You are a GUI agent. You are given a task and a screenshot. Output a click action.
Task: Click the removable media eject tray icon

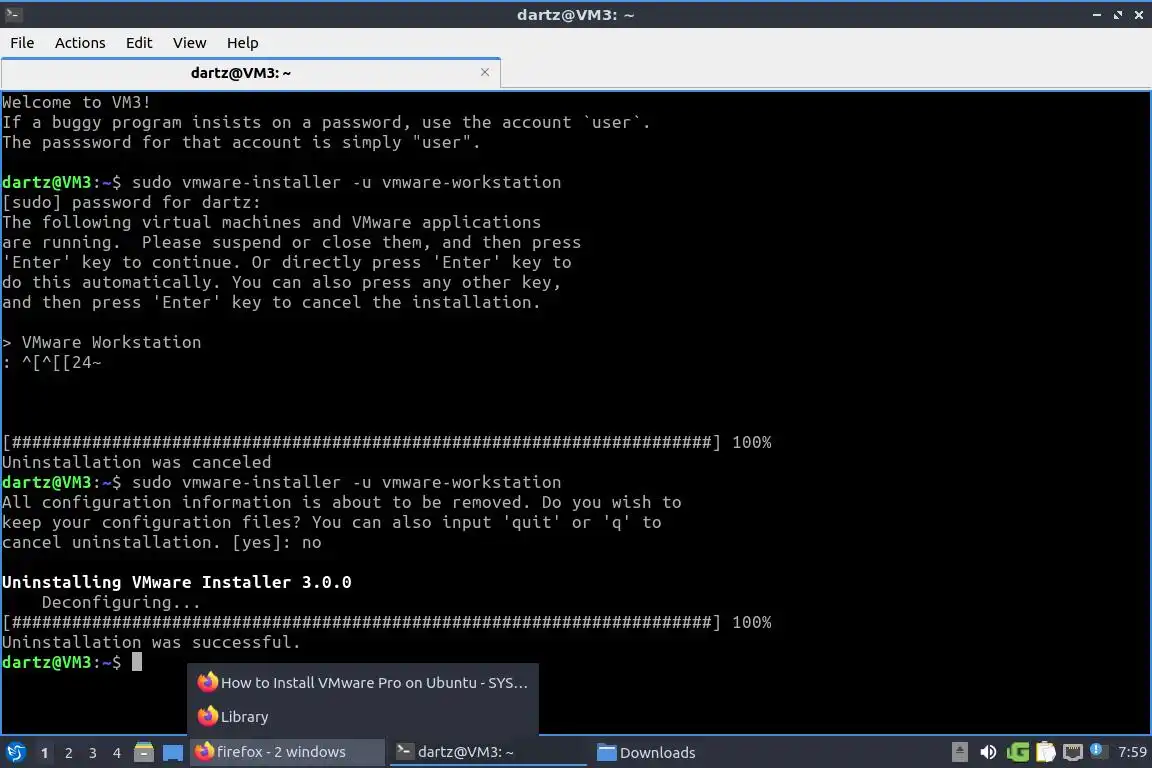(x=960, y=752)
